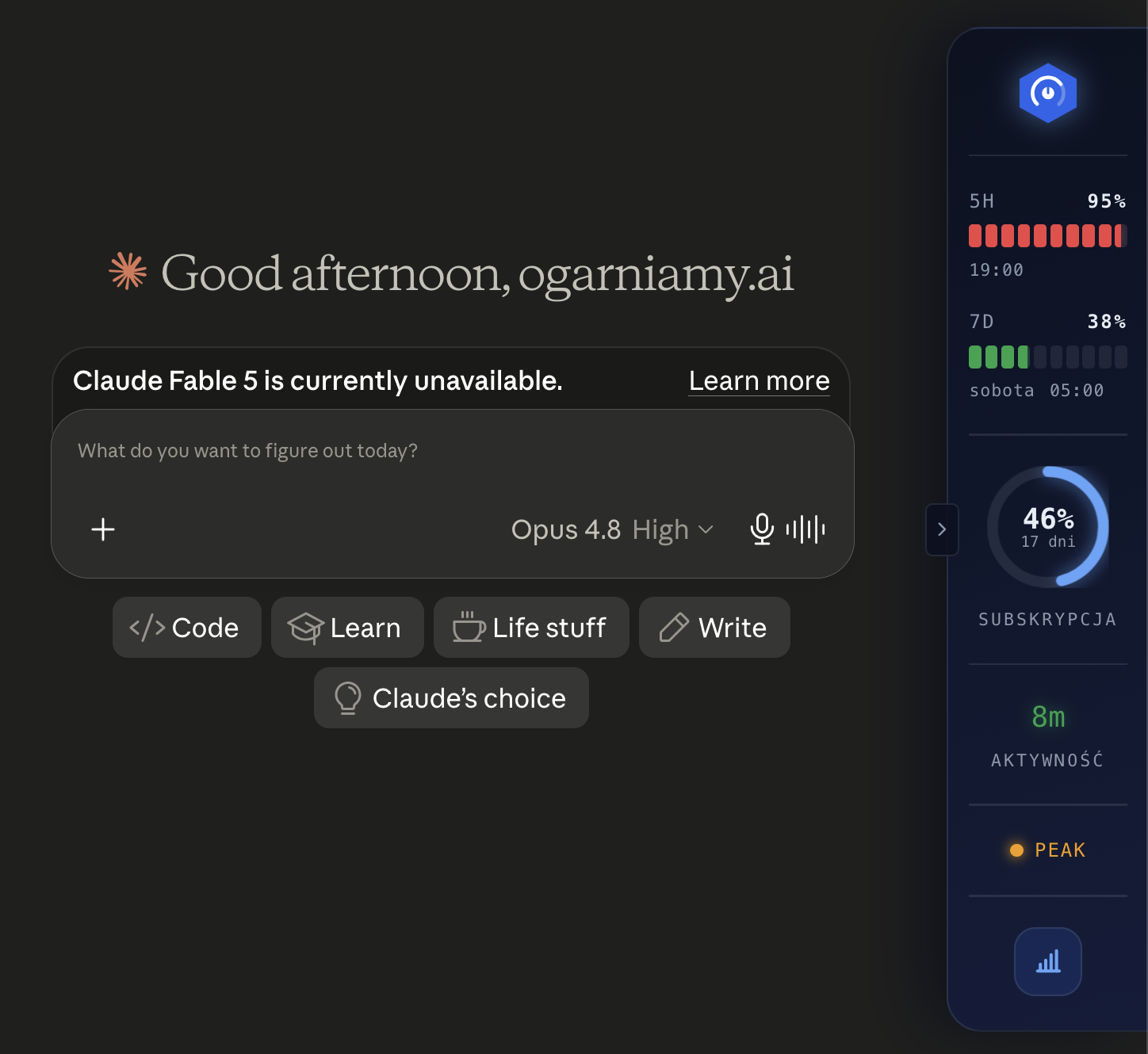Click the orange PEAK status dot
This screenshot has width=1148, height=1054.
pyautogui.click(x=1016, y=850)
